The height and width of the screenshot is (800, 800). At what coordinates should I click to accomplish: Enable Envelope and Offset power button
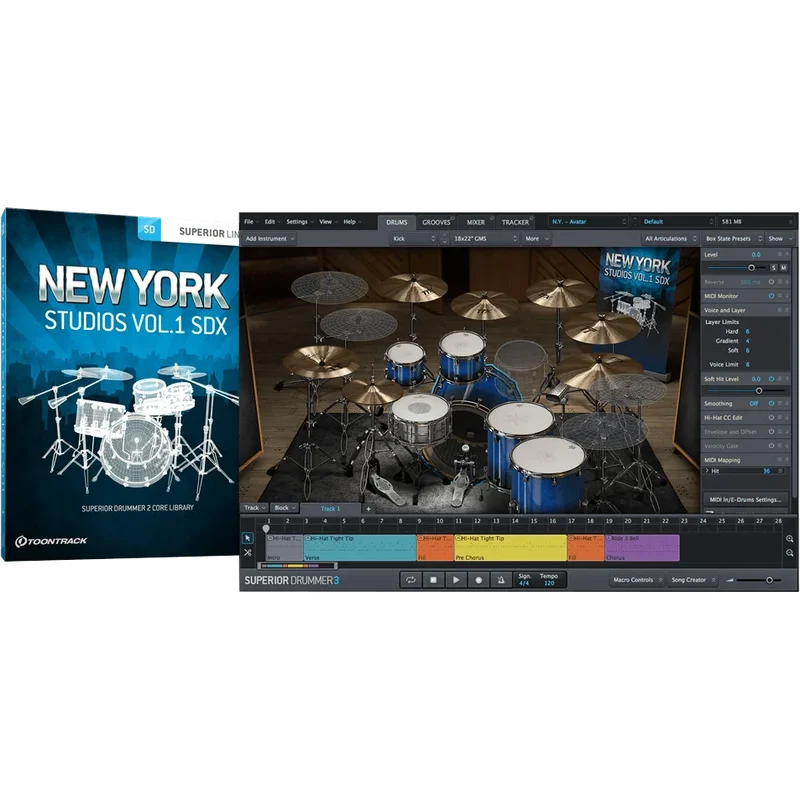coord(771,432)
